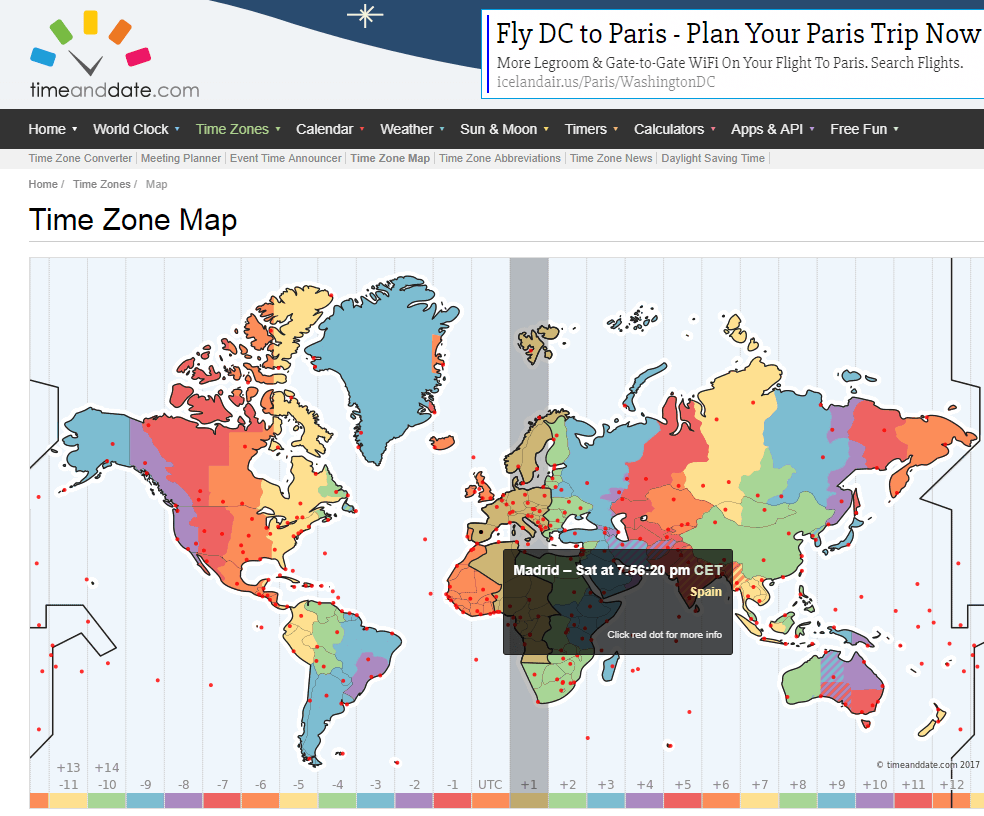Expand the Weather menu
984x816 pixels.
407,129
